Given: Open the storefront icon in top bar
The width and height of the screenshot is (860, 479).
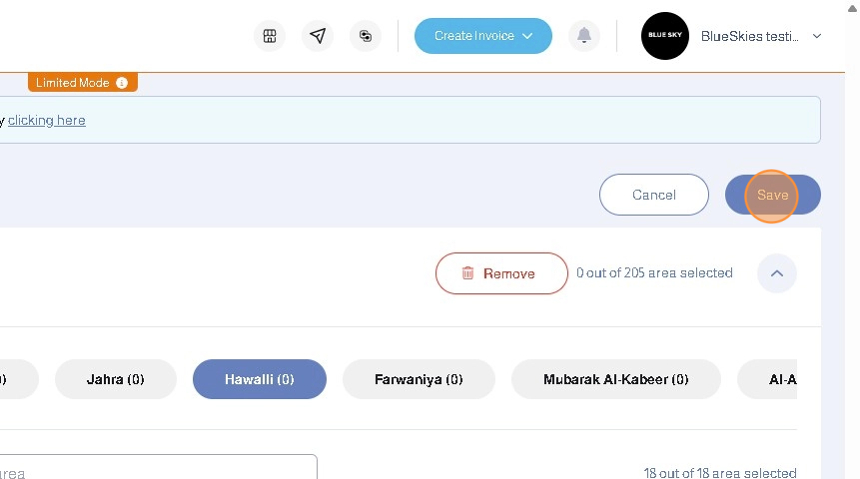Looking at the screenshot, I should click(x=269, y=36).
